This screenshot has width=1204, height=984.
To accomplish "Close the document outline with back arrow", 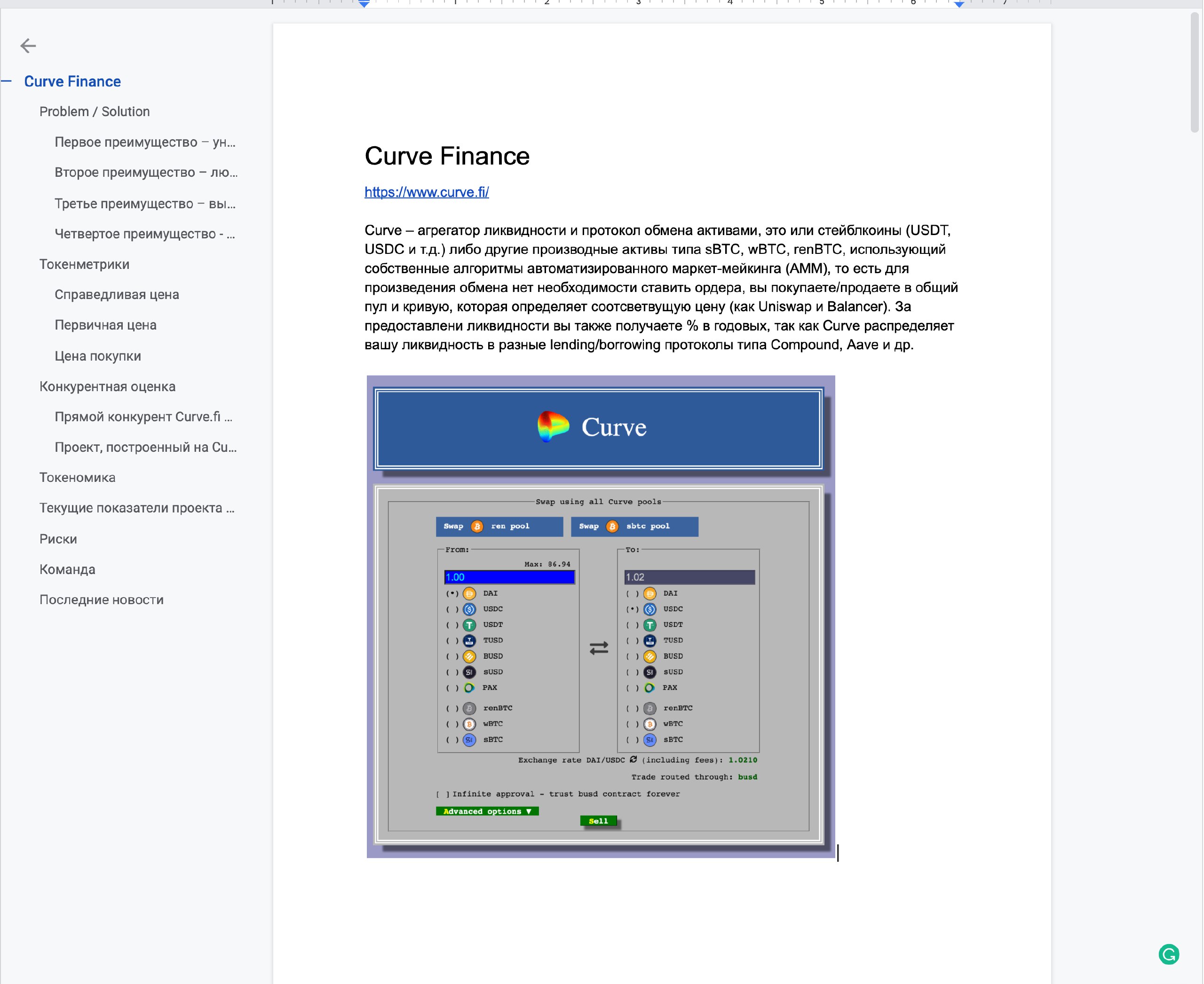I will pos(28,45).
